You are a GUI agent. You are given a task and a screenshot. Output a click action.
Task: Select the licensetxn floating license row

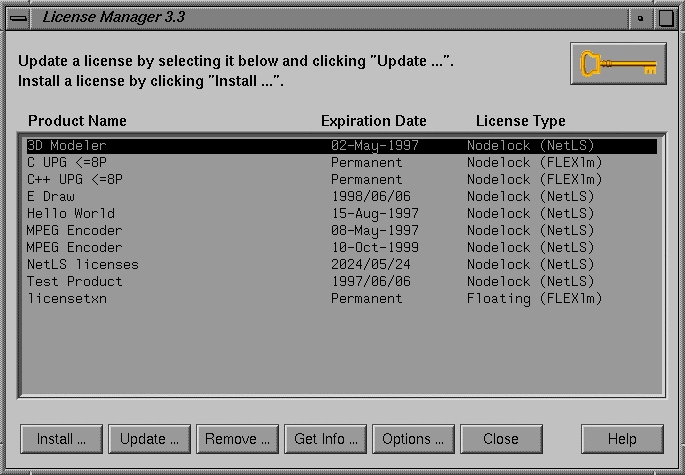(x=342, y=299)
